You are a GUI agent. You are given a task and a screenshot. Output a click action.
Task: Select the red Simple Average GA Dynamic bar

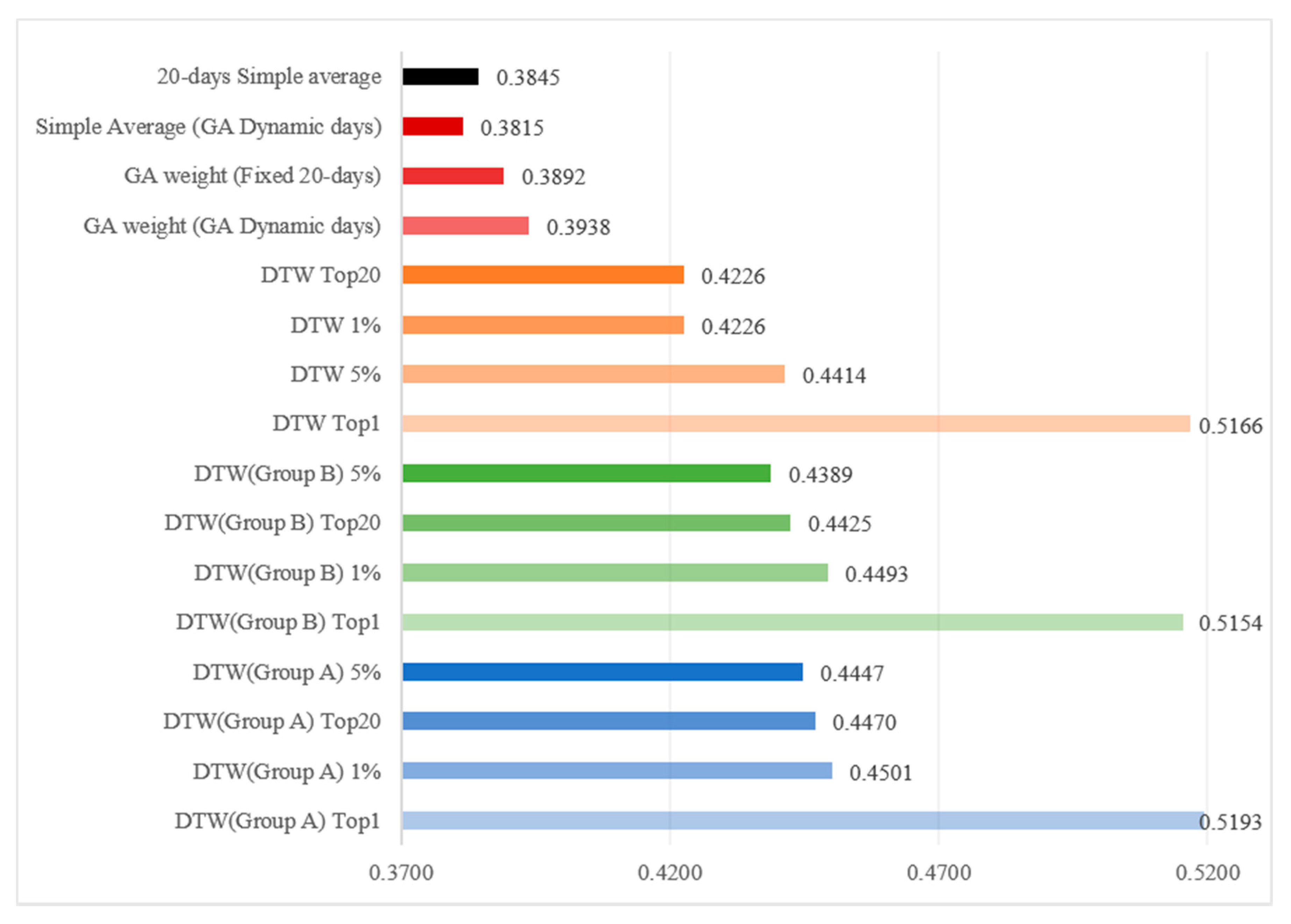[x=432, y=126]
